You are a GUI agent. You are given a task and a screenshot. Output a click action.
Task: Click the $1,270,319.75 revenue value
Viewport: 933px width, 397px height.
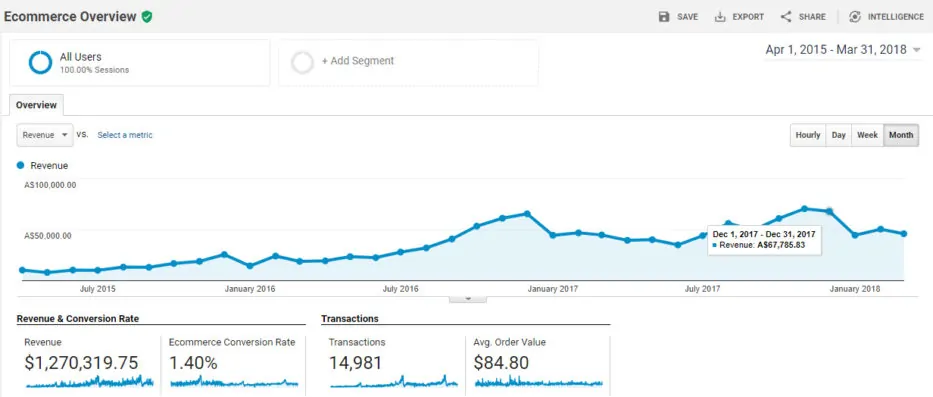[x=82, y=362]
